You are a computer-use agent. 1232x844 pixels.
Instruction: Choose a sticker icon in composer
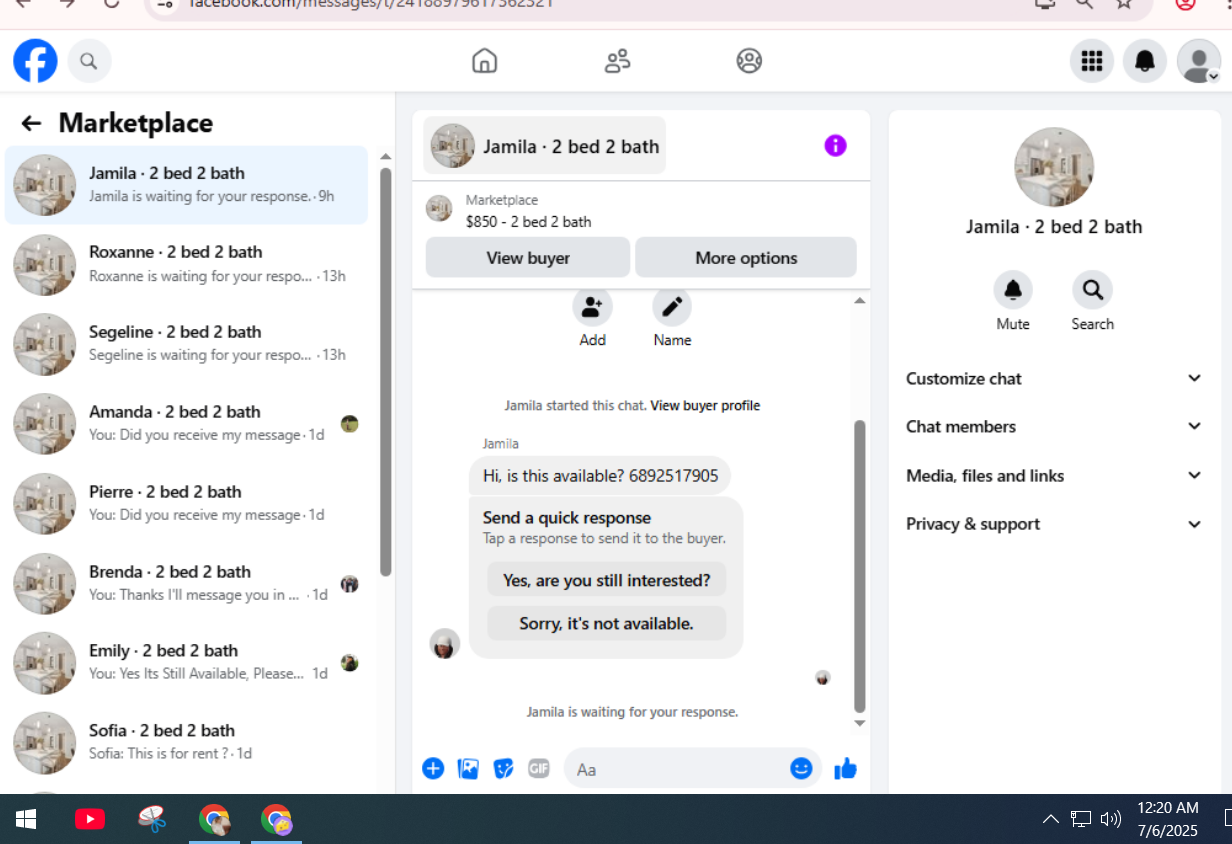(504, 768)
